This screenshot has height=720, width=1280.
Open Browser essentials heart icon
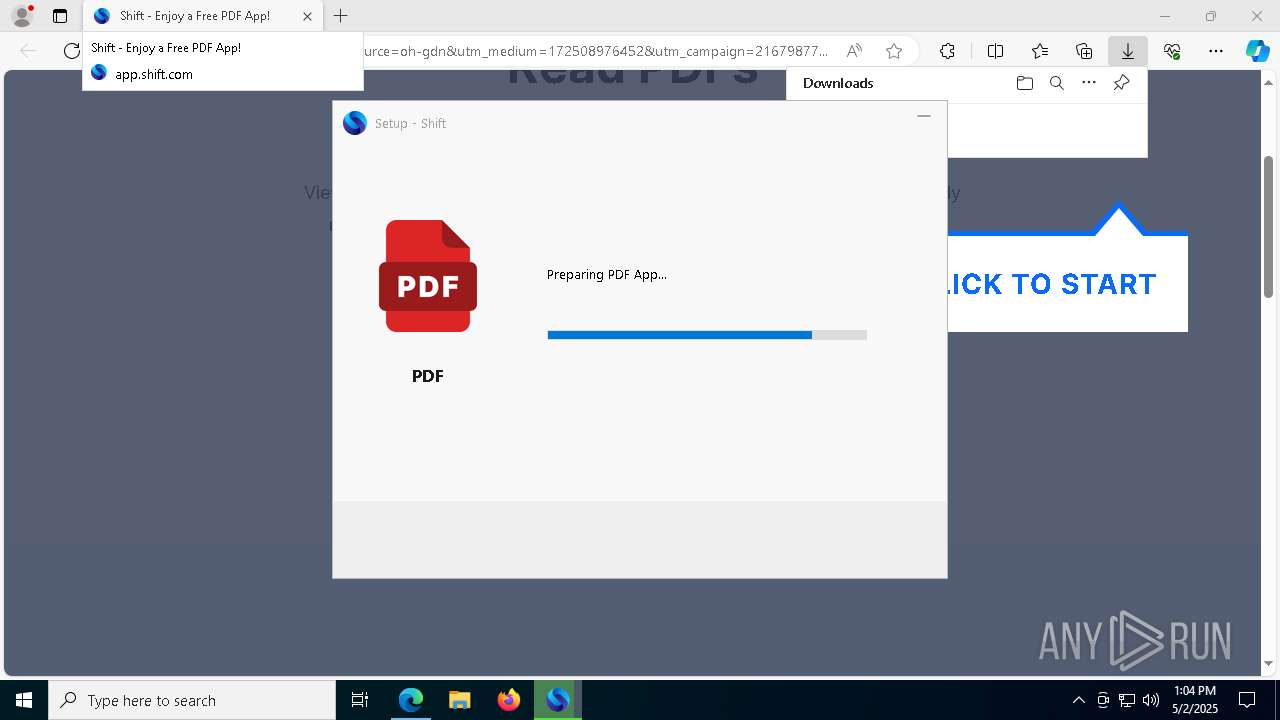[1172, 51]
